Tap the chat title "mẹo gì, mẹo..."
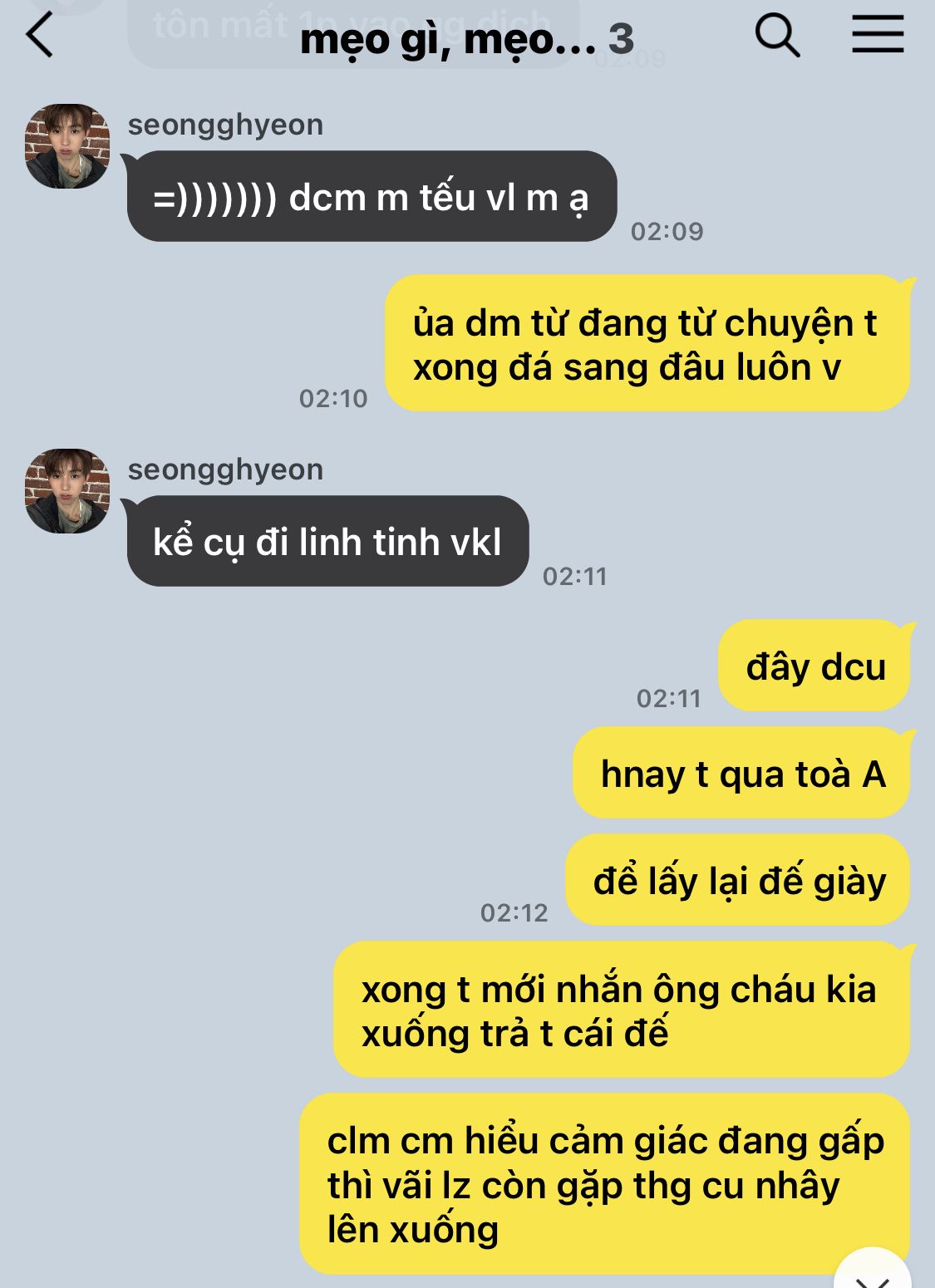This screenshot has height=1288, width=935. pyautogui.click(x=448, y=39)
